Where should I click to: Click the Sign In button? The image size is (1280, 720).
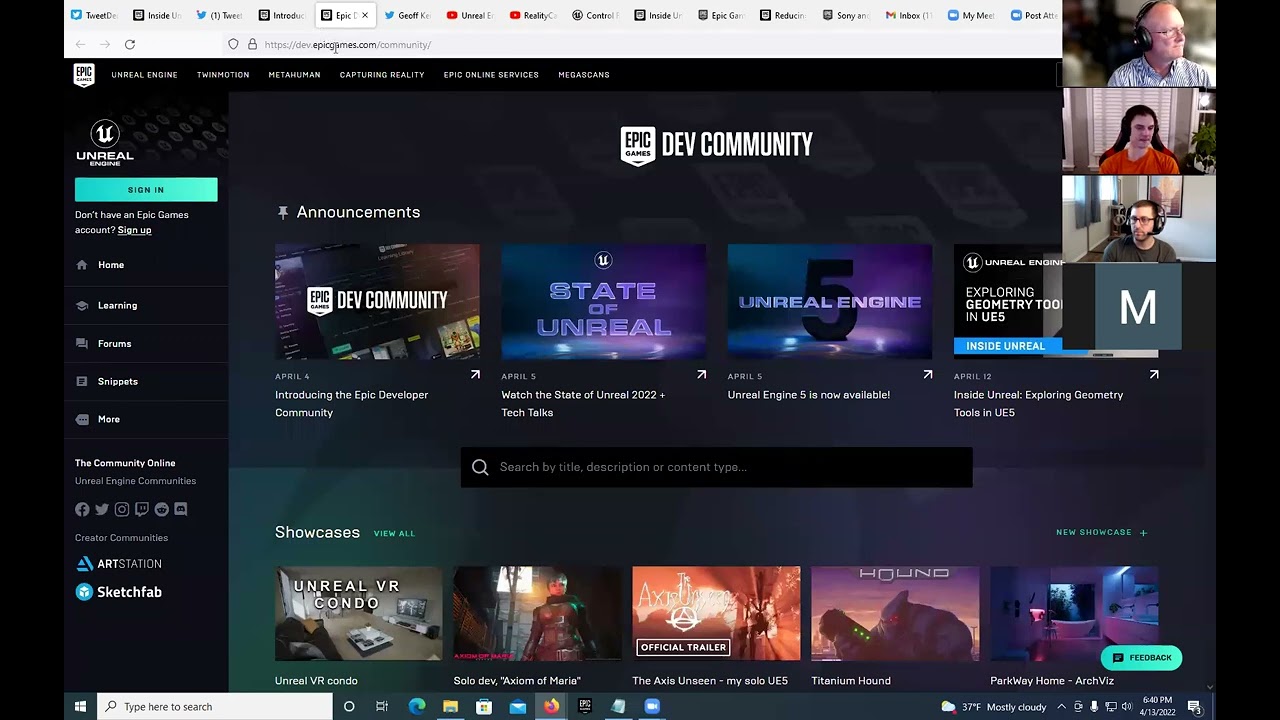pyautogui.click(x=146, y=190)
